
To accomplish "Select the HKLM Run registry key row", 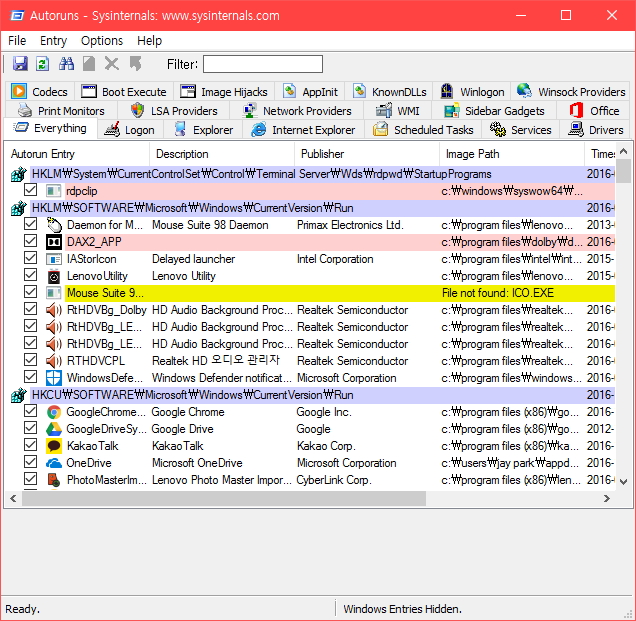I will [322, 208].
